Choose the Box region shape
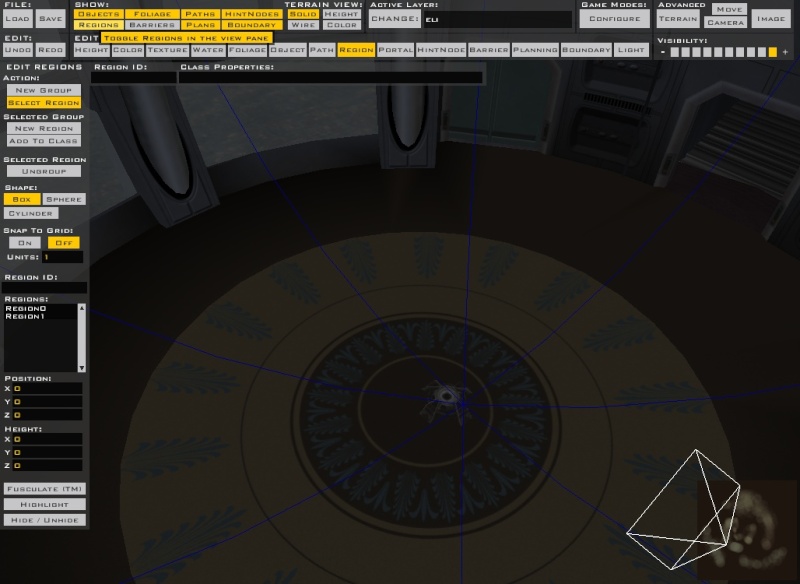 click(x=22, y=199)
